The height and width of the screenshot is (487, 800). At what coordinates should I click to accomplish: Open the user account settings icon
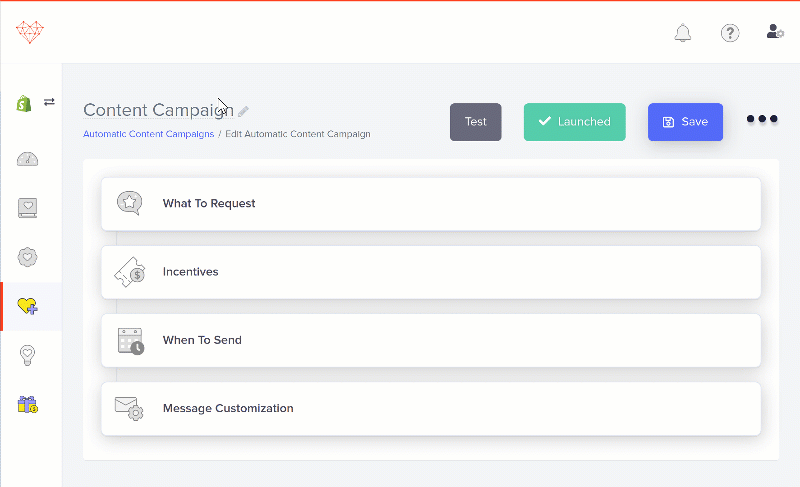[x=775, y=32]
